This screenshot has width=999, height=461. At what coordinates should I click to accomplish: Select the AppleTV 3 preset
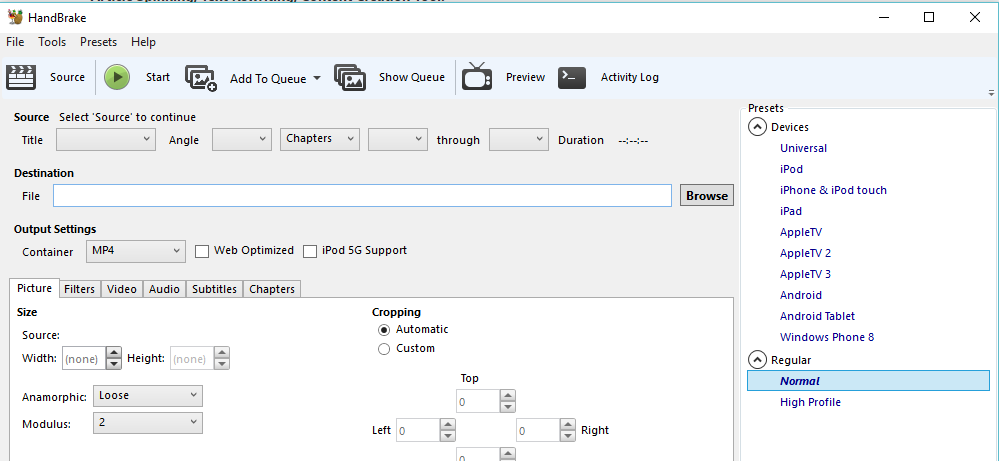805,274
